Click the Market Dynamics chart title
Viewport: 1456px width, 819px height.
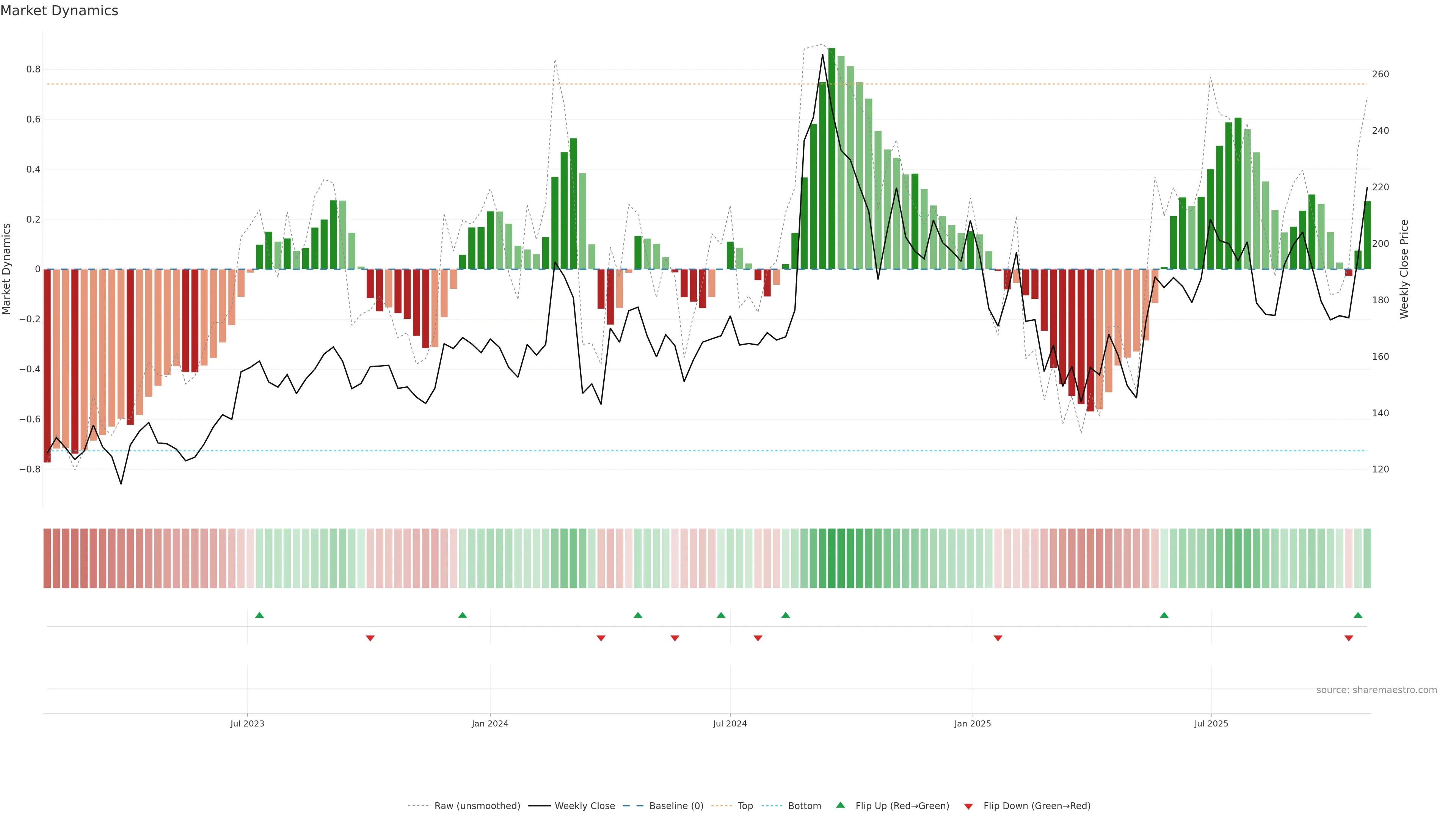(60, 11)
